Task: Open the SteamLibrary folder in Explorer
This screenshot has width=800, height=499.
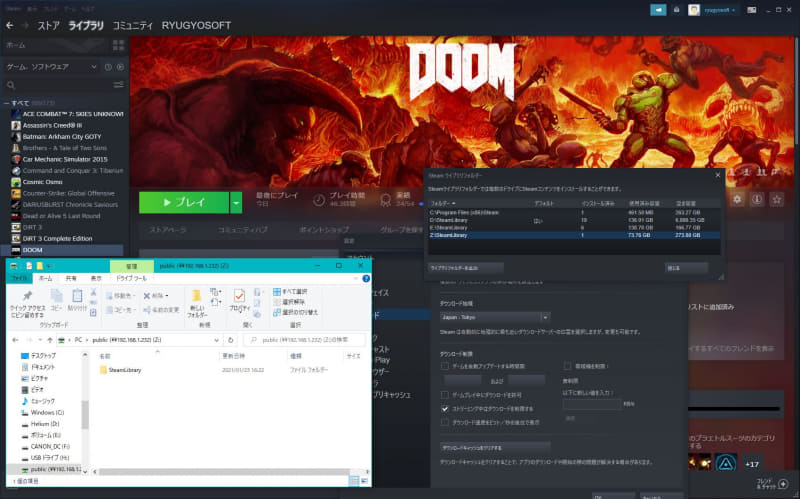Action: click(120, 370)
